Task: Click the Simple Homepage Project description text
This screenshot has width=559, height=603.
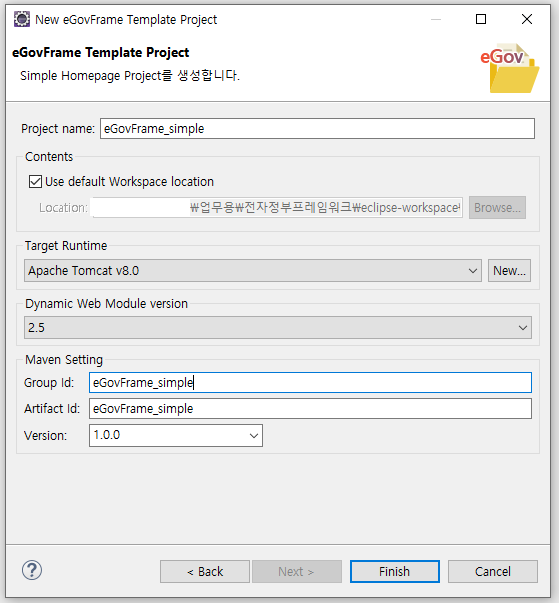Action: click(130, 75)
